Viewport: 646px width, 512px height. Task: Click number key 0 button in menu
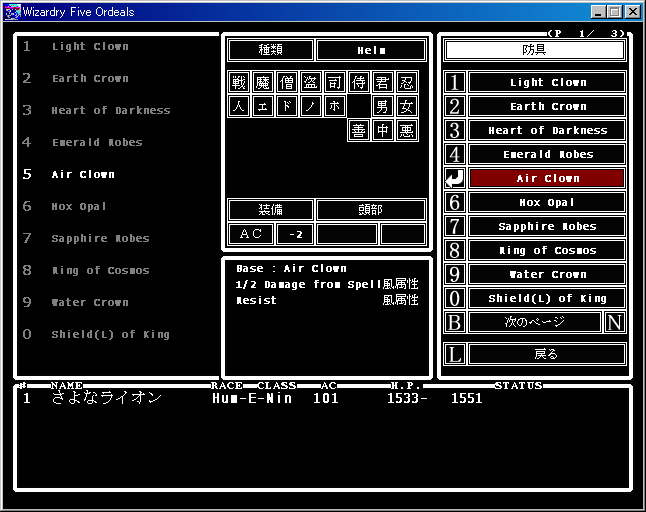coord(455,298)
